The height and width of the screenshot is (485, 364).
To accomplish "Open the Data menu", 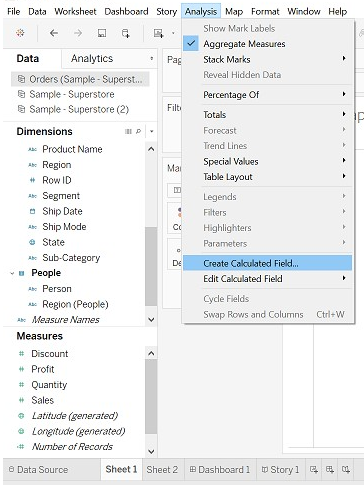I will (x=37, y=12).
